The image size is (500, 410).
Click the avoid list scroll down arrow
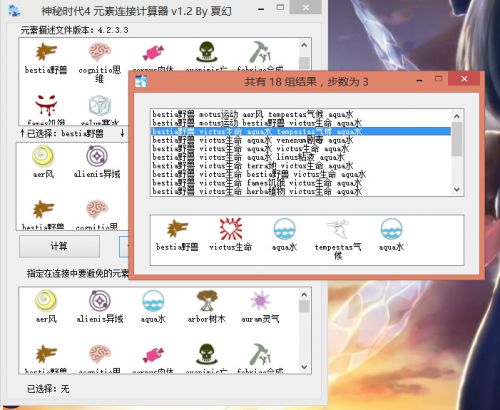click(304, 367)
